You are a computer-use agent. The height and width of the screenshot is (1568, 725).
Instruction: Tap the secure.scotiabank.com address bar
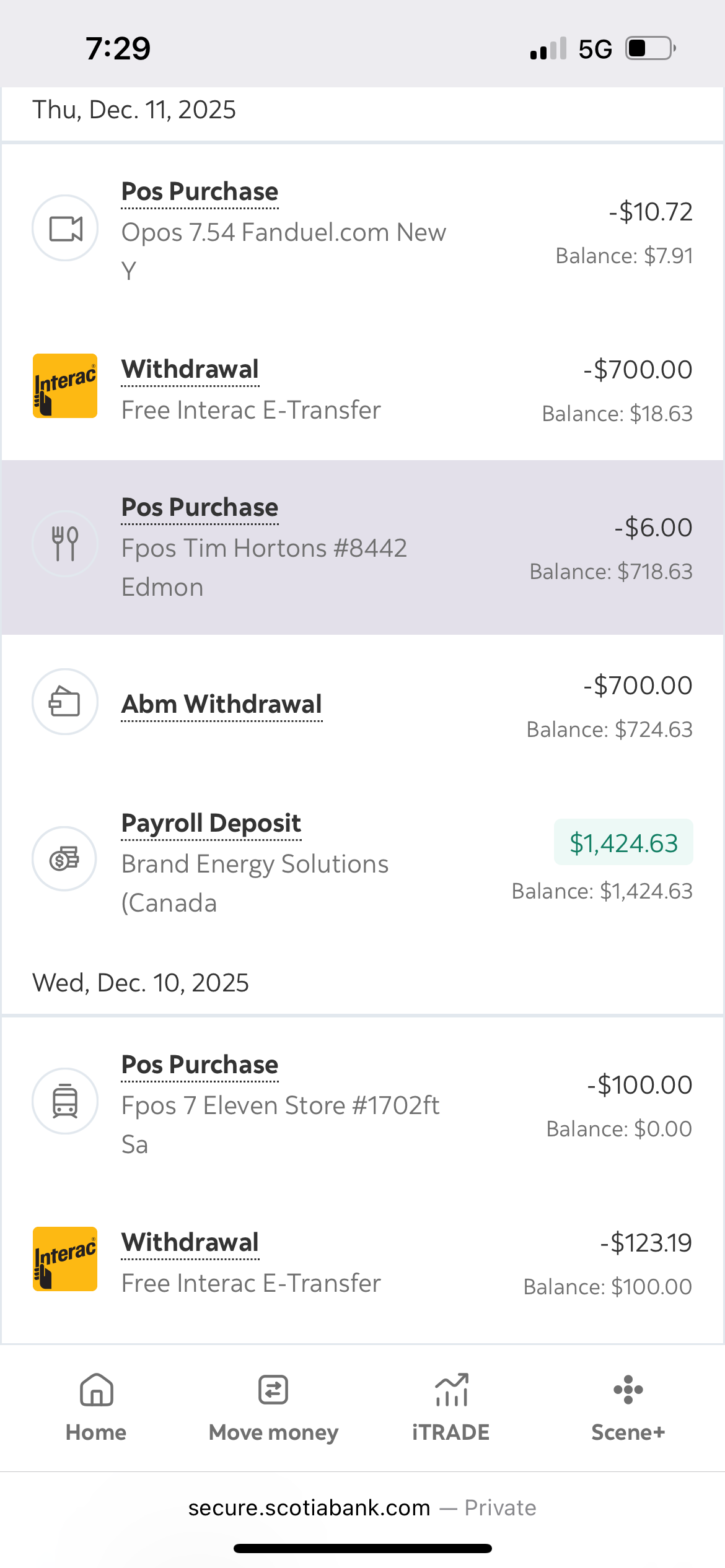[x=362, y=1508]
